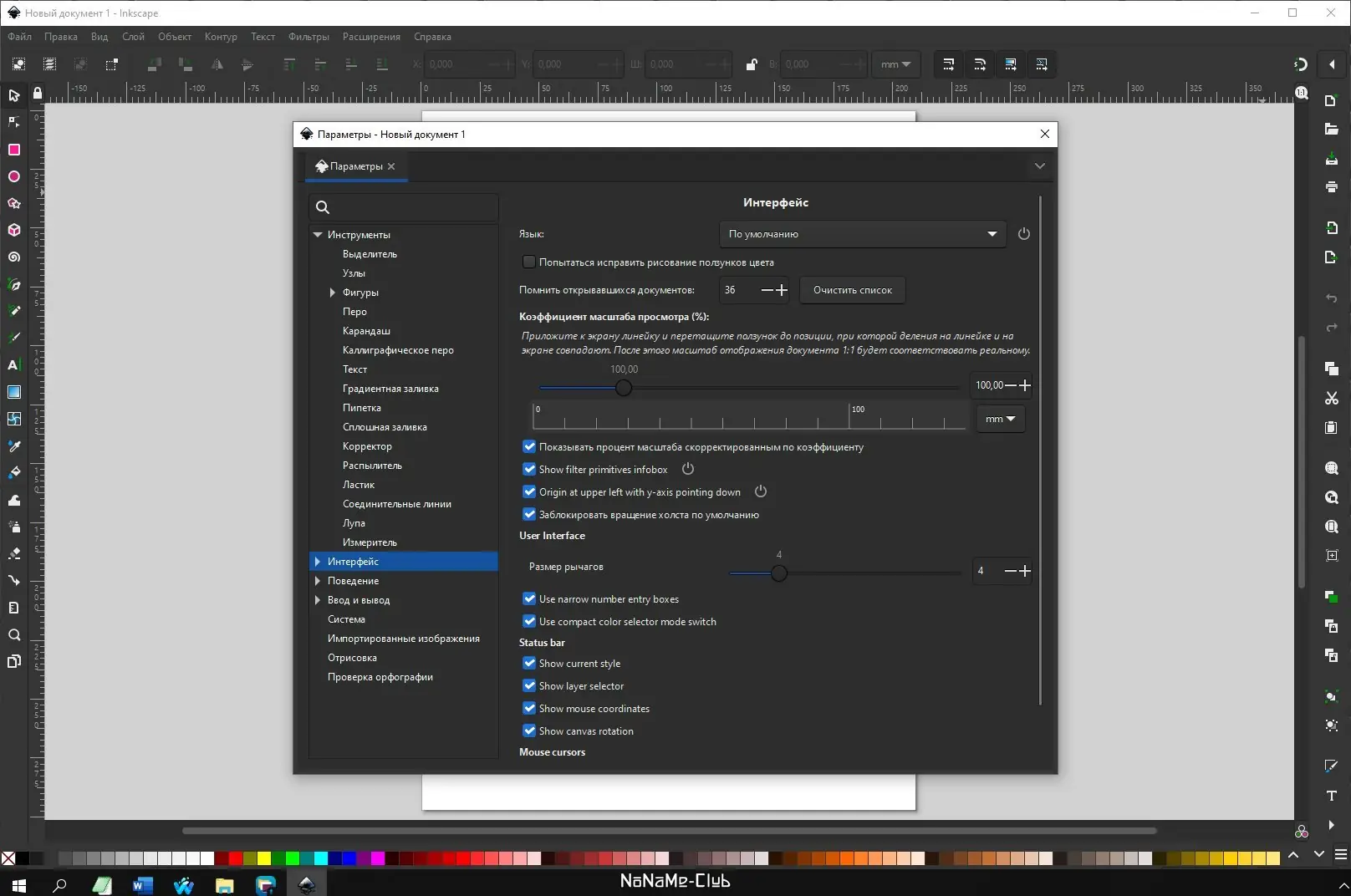This screenshot has height=896, width=1351.
Task: Select the Calligraphy tool in left toolbar
Action: (14, 338)
